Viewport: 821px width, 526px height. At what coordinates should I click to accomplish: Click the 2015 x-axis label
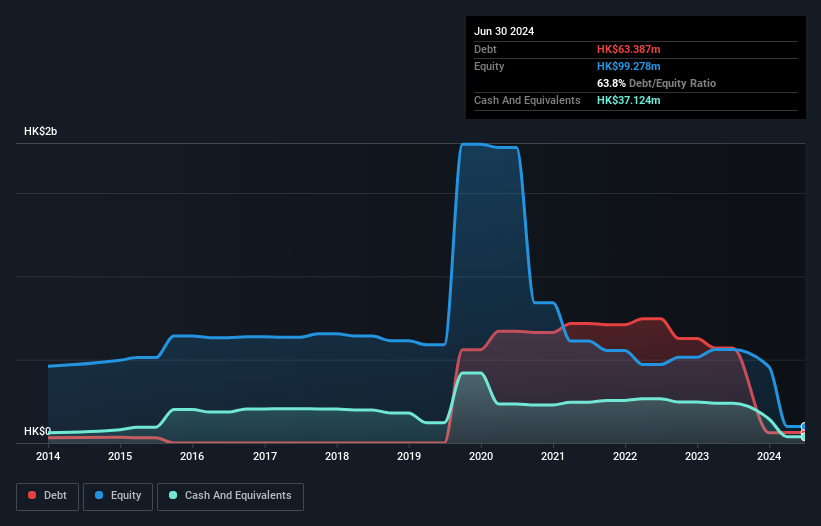pyautogui.click(x=120, y=456)
